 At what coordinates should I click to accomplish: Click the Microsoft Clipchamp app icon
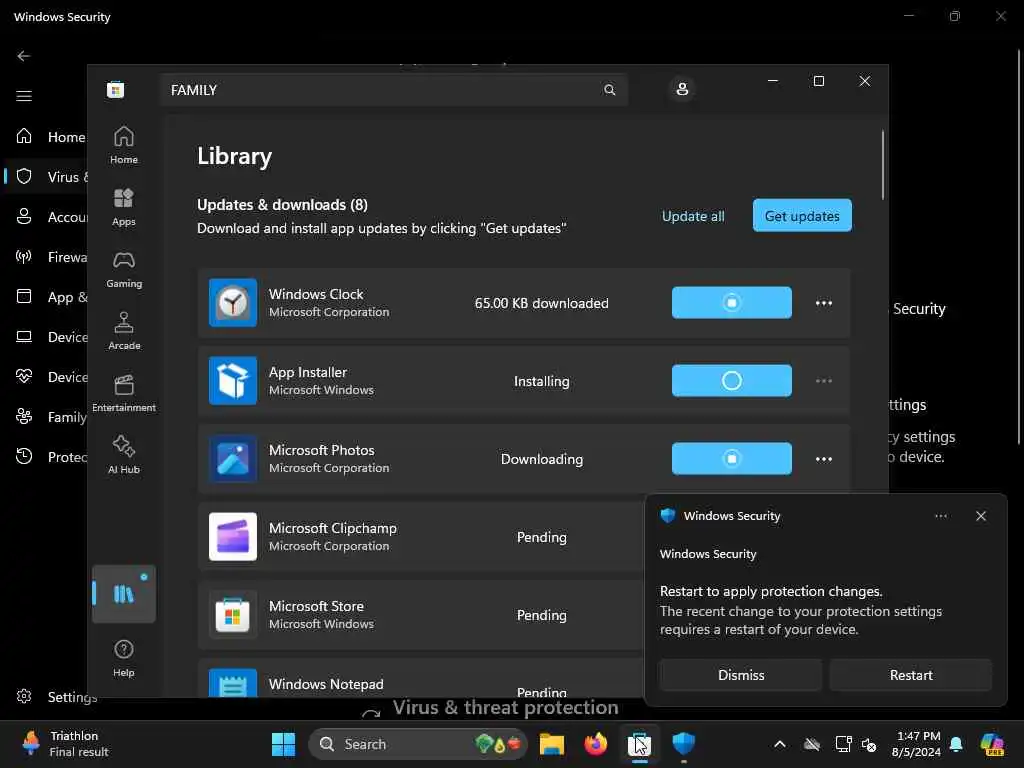[233, 537]
